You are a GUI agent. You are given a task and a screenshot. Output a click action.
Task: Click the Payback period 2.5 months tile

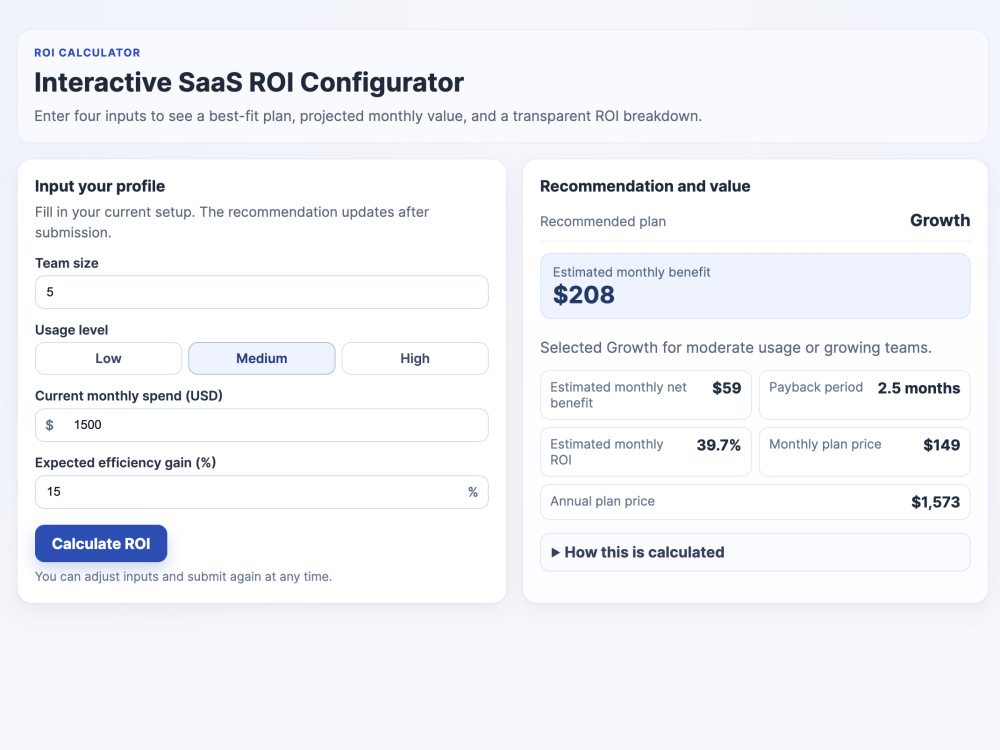[x=864, y=395]
